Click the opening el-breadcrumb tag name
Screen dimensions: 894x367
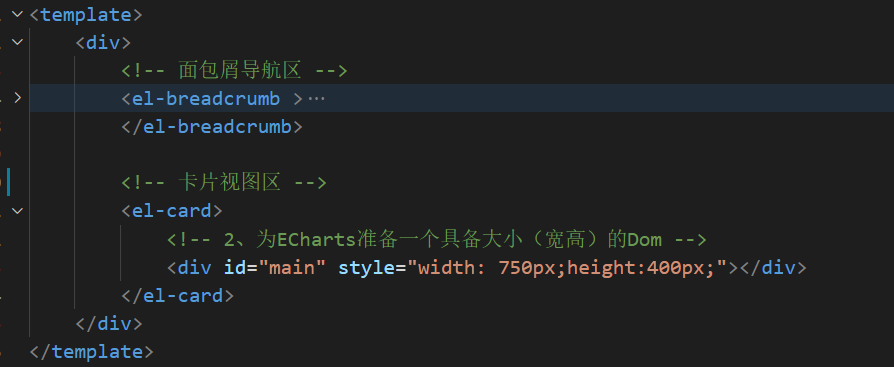(206, 99)
